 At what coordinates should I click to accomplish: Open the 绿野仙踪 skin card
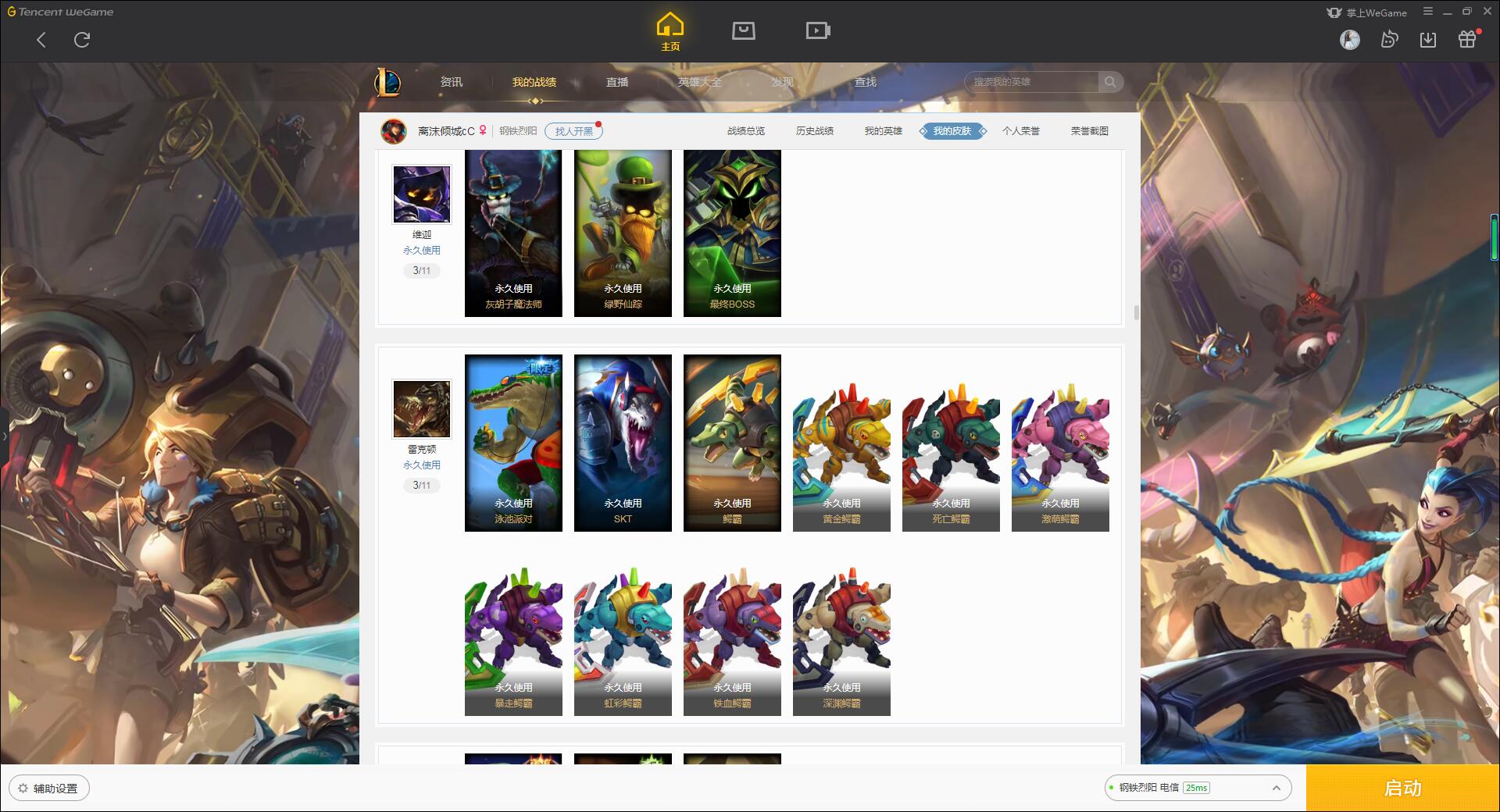pyautogui.click(x=623, y=233)
